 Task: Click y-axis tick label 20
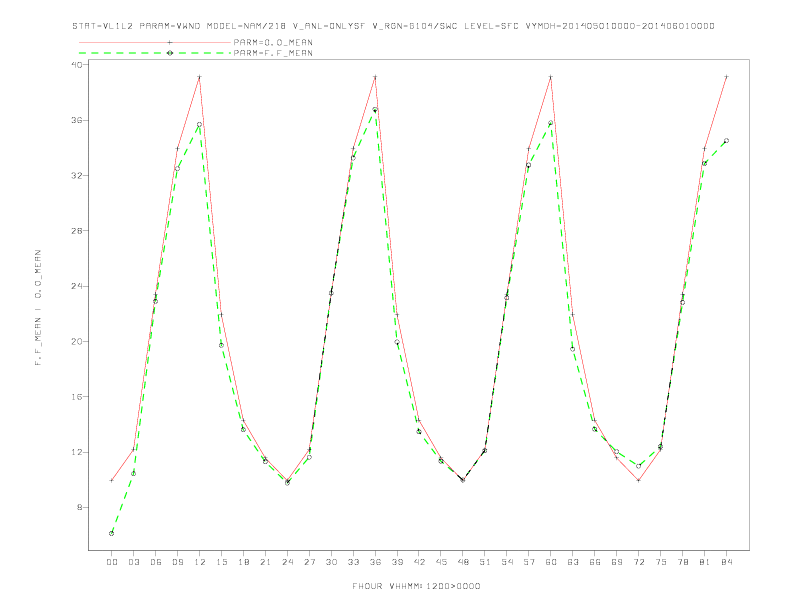tap(78, 341)
